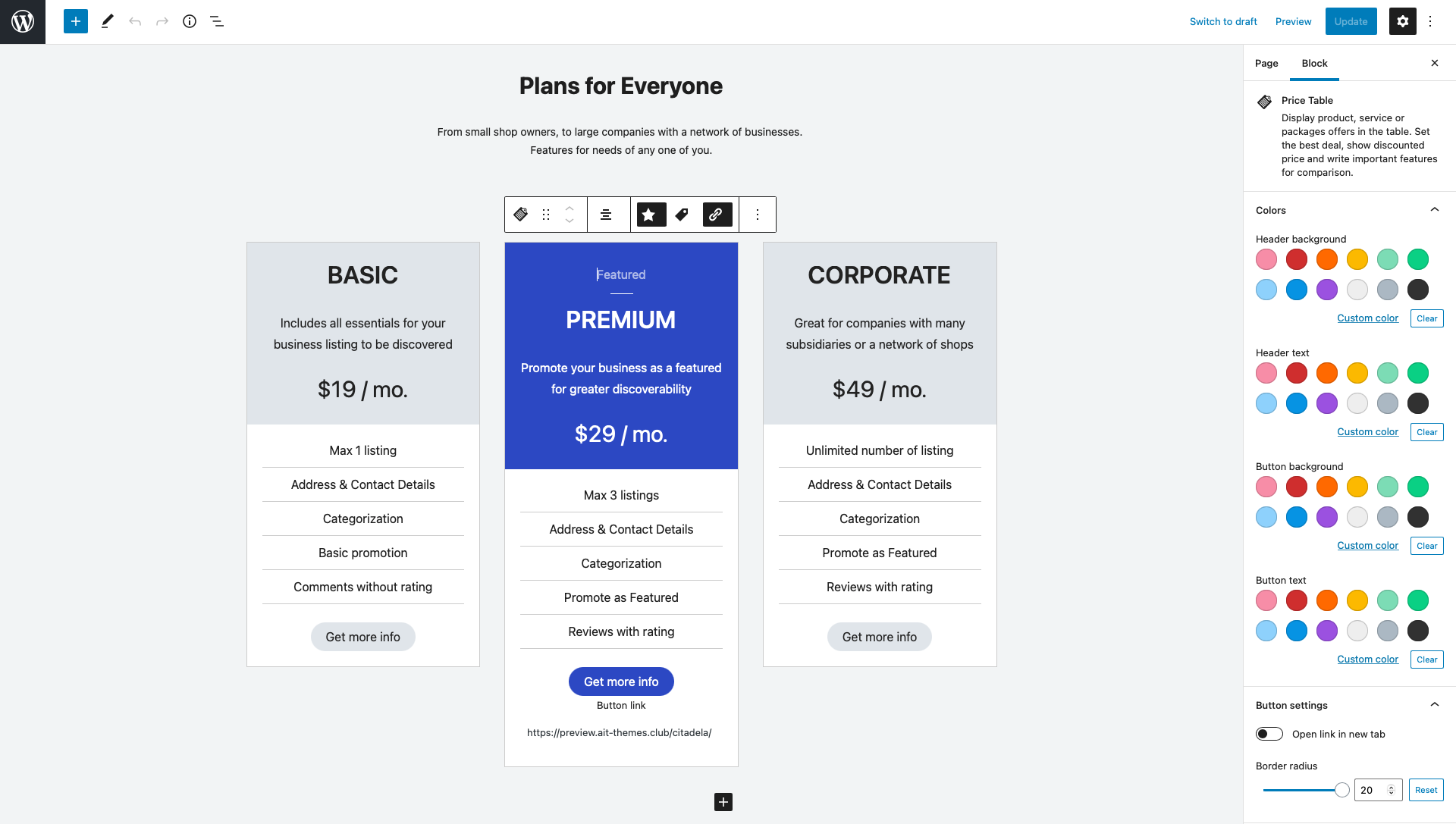Switch to the Page tab
This screenshot has width=1456, height=824.
coord(1266,63)
